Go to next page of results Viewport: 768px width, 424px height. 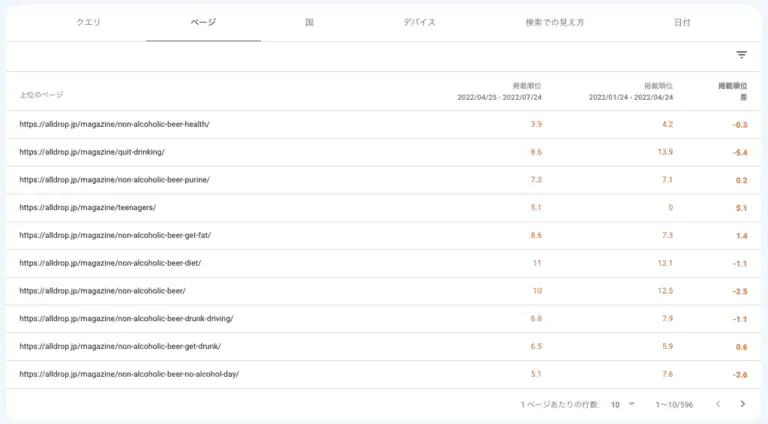point(743,404)
